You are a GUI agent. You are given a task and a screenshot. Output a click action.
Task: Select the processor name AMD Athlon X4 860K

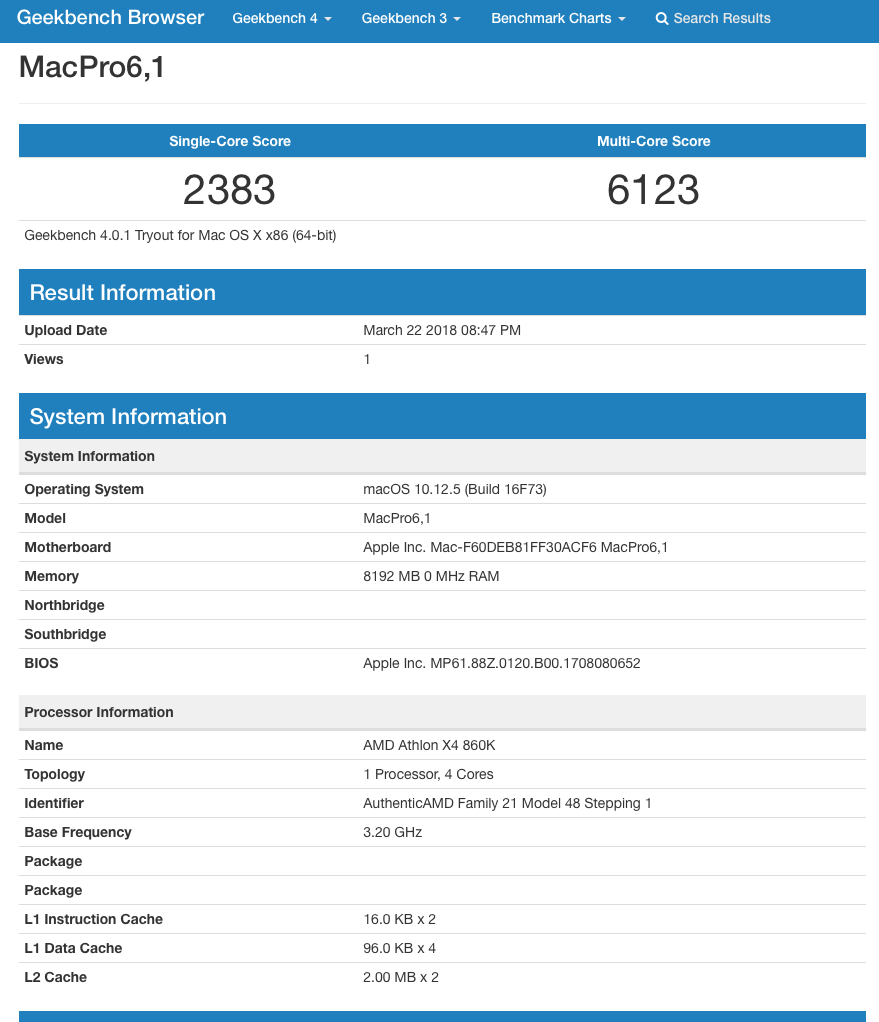[x=429, y=745]
